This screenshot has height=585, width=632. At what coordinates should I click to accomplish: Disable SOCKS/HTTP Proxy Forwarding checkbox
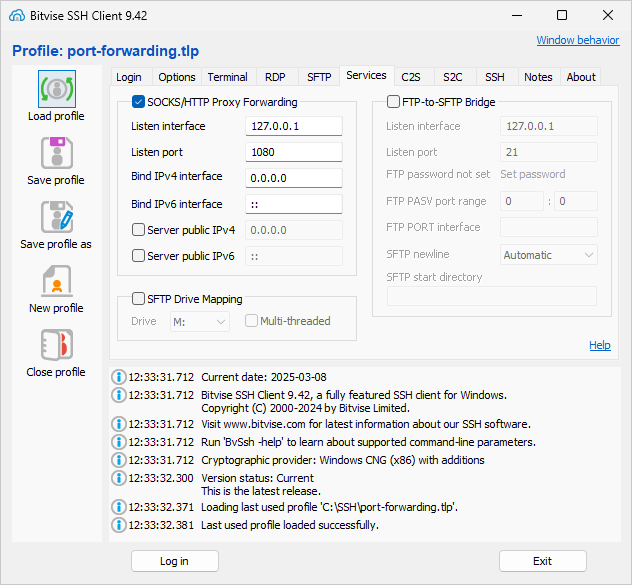pyautogui.click(x=138, y=102)
